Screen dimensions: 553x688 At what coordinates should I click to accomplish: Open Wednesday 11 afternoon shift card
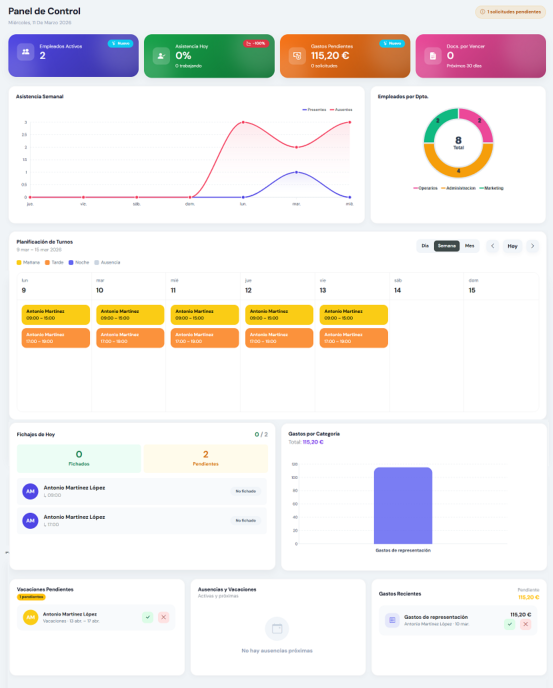(205, 338)
